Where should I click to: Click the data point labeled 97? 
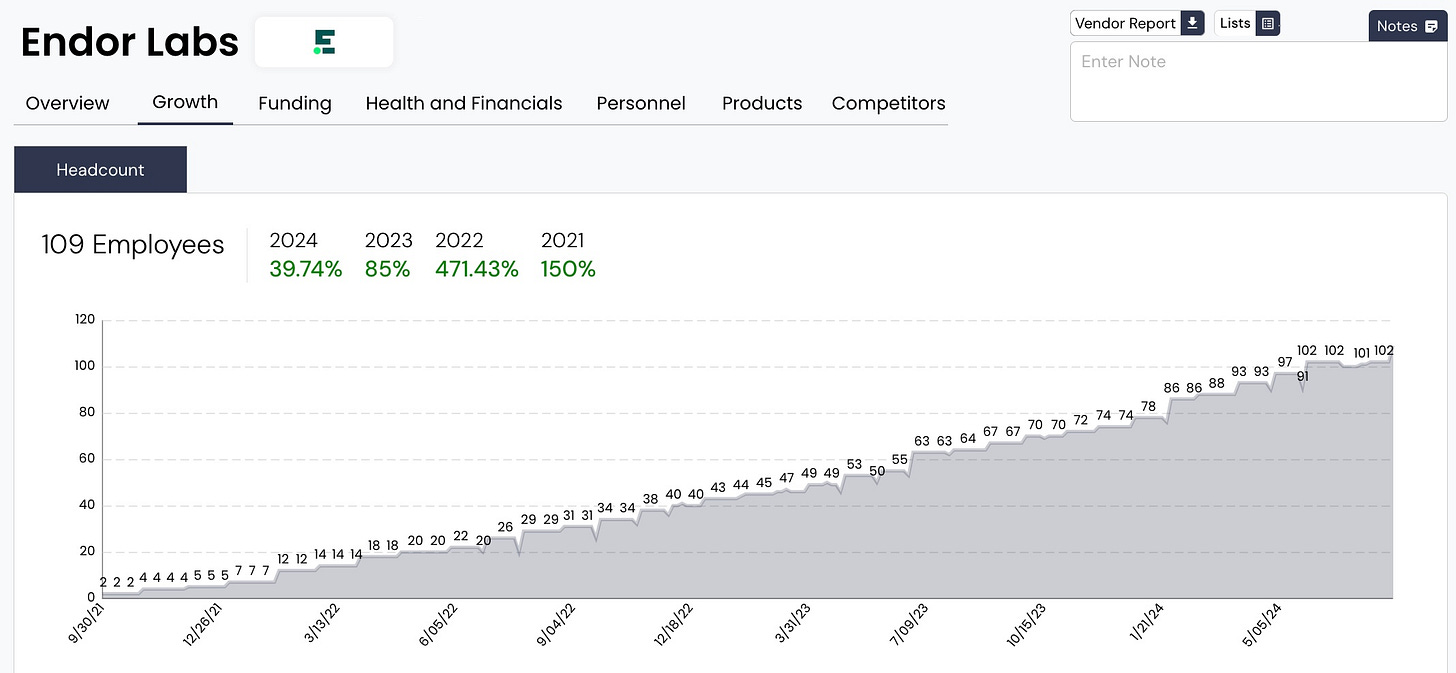[1285, 361]
